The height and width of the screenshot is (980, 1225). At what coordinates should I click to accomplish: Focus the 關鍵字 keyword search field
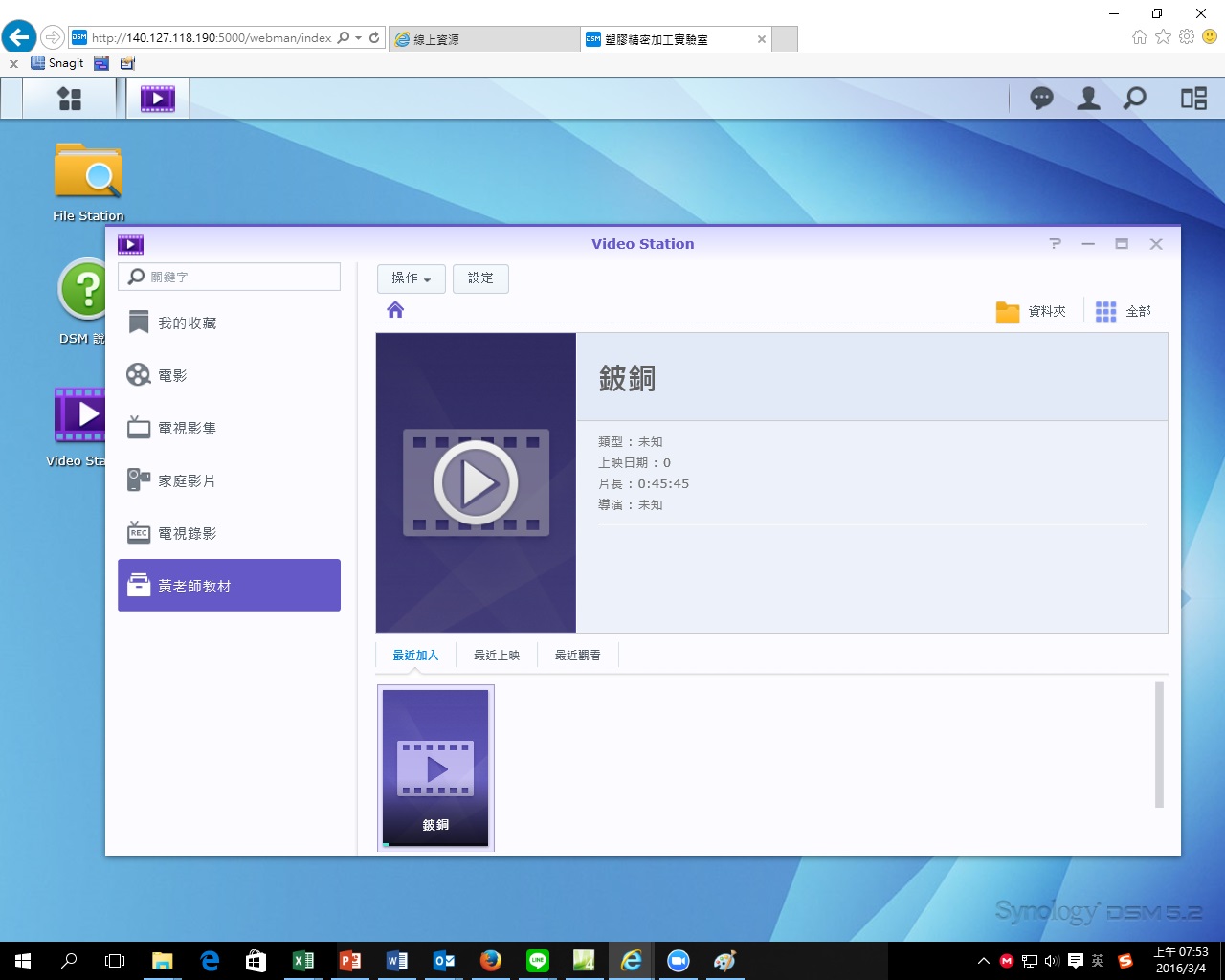click(x=229, y=277)
